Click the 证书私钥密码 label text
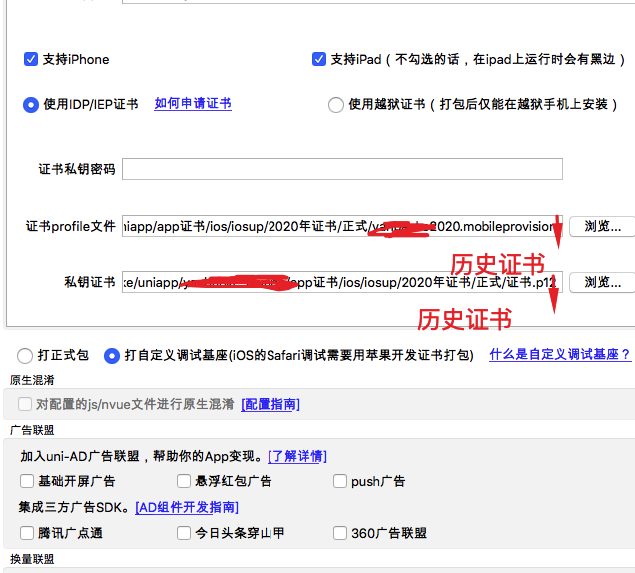Screen dimensions: 635x573 click(77, 169)
